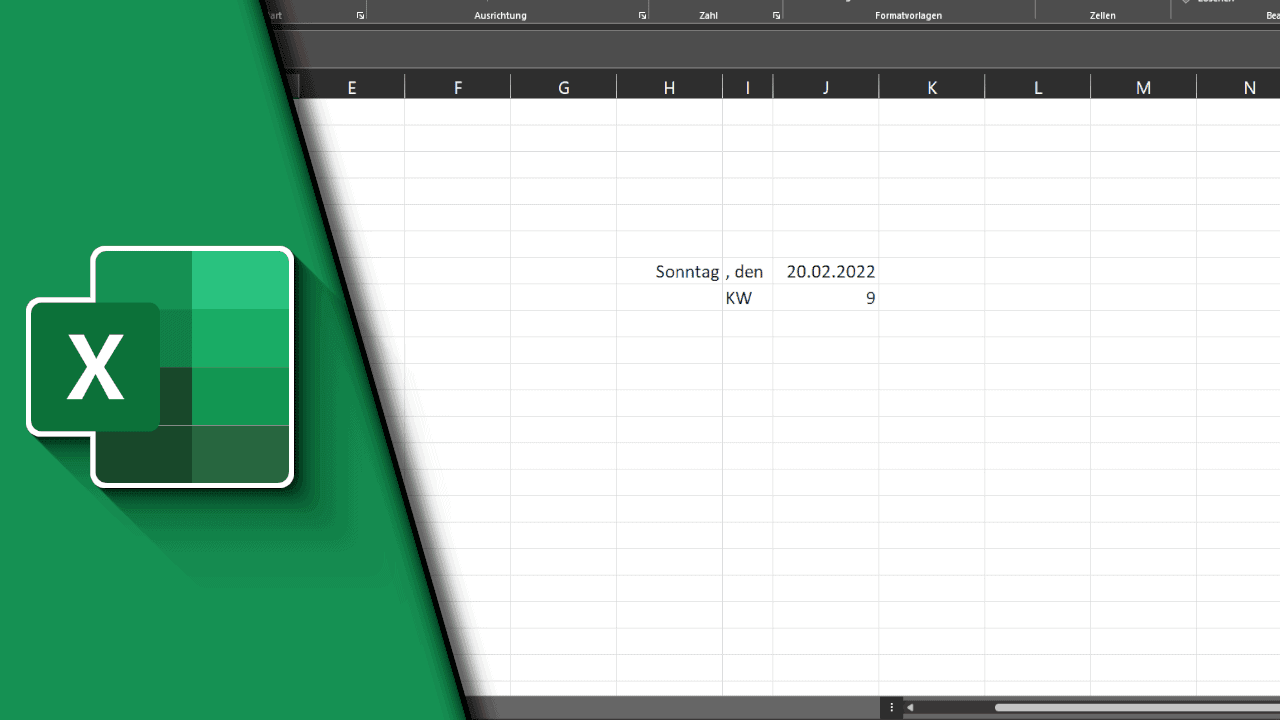
Task: Open the Zahl format dialog launcher
Action: coord(776,16)
